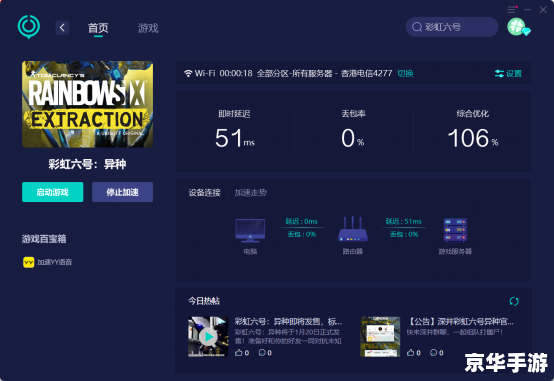This screenshot has width=554, height=381.
Task: Click the Wi-Fi signal icon
Action: [188, 73]
